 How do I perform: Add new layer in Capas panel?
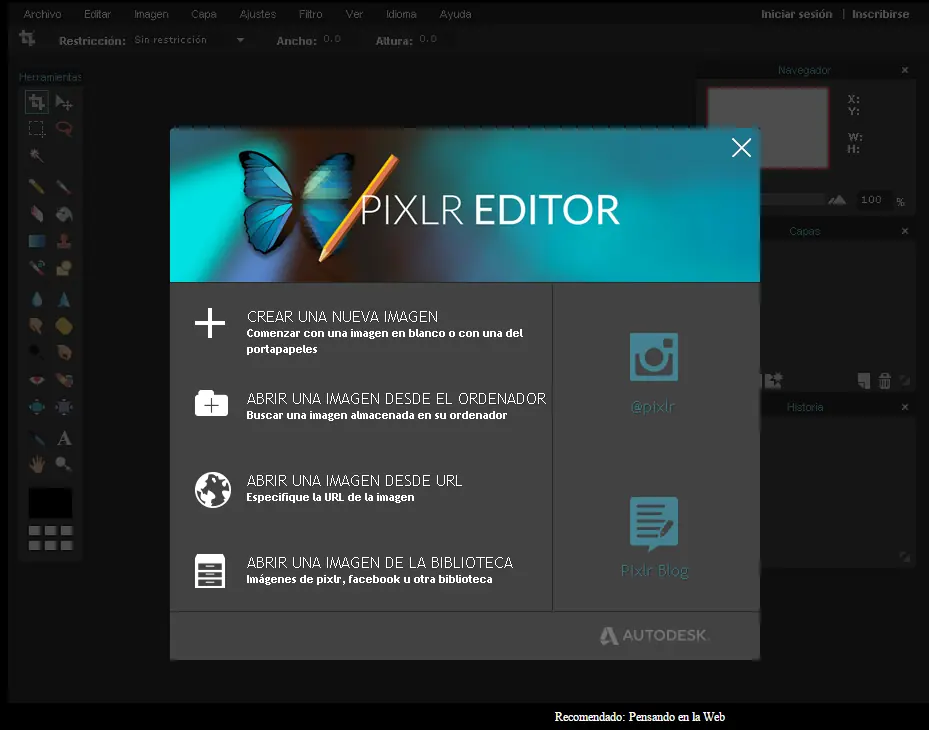point(864,380)
